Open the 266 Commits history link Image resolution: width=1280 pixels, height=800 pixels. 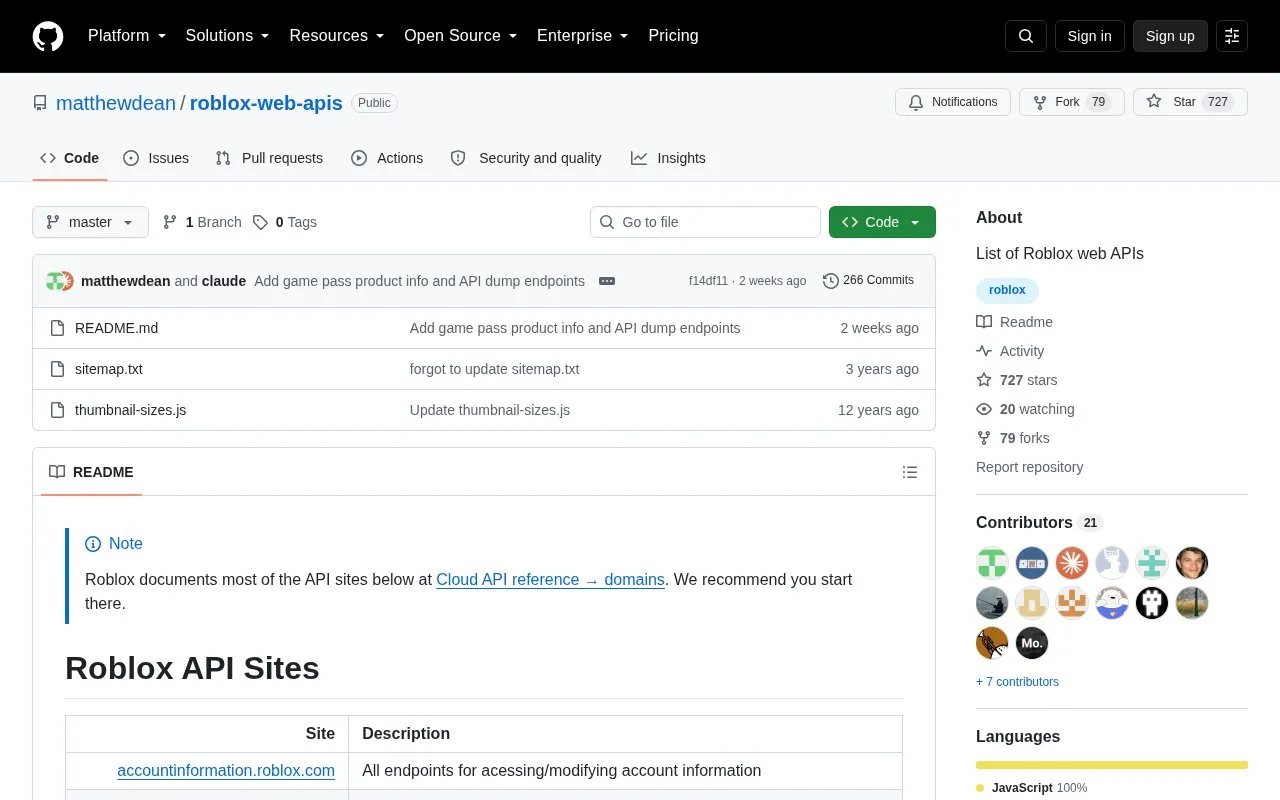868,281
